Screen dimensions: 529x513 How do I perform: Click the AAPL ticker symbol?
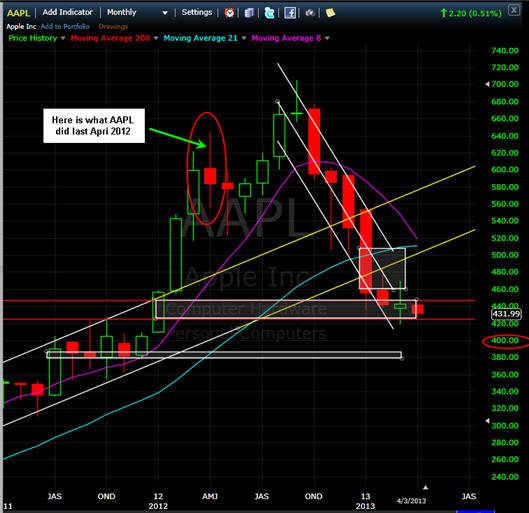pyautogui.click(x=18, y=13)
